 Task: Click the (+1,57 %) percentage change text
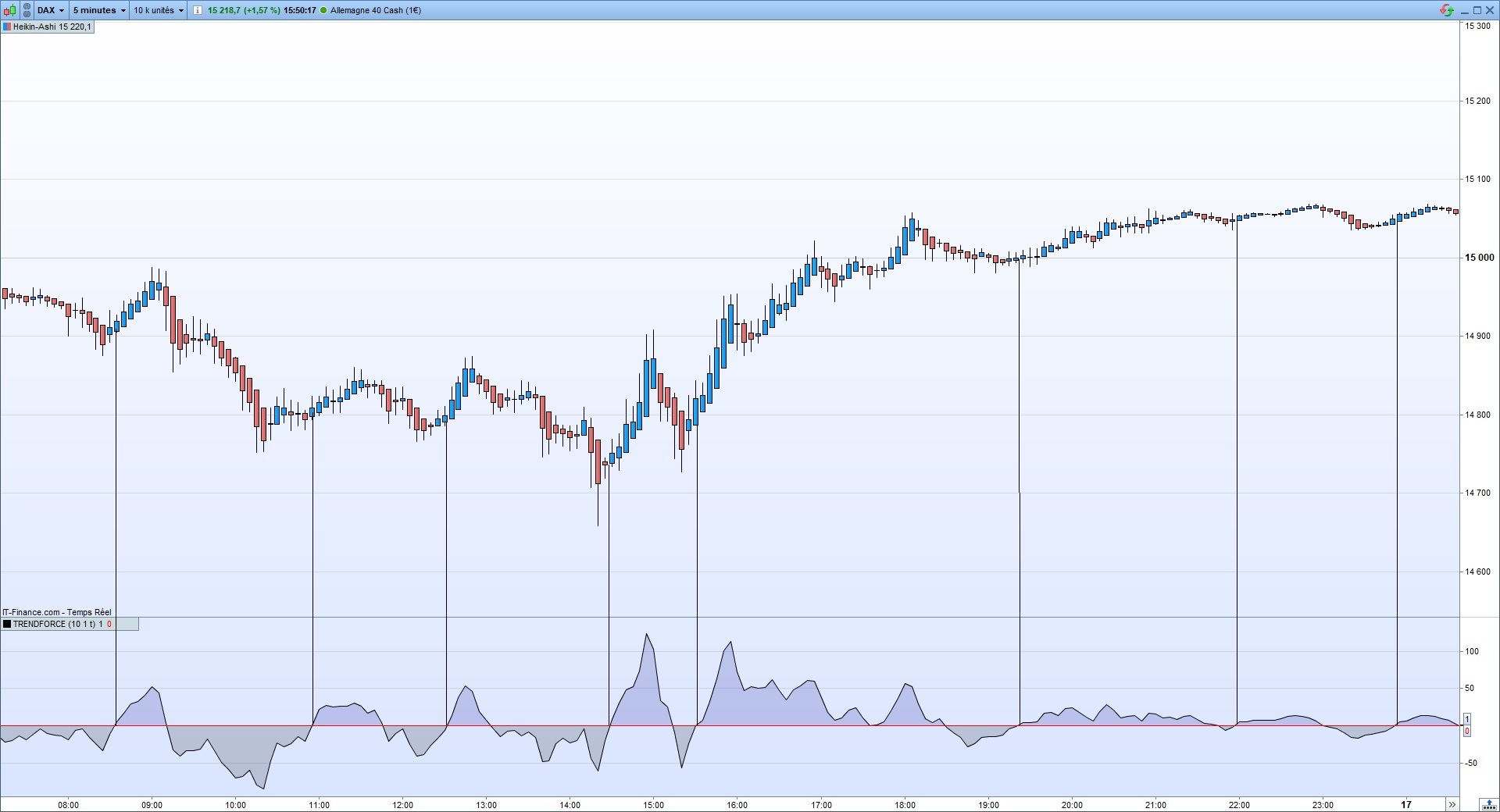tap(262, 10)
